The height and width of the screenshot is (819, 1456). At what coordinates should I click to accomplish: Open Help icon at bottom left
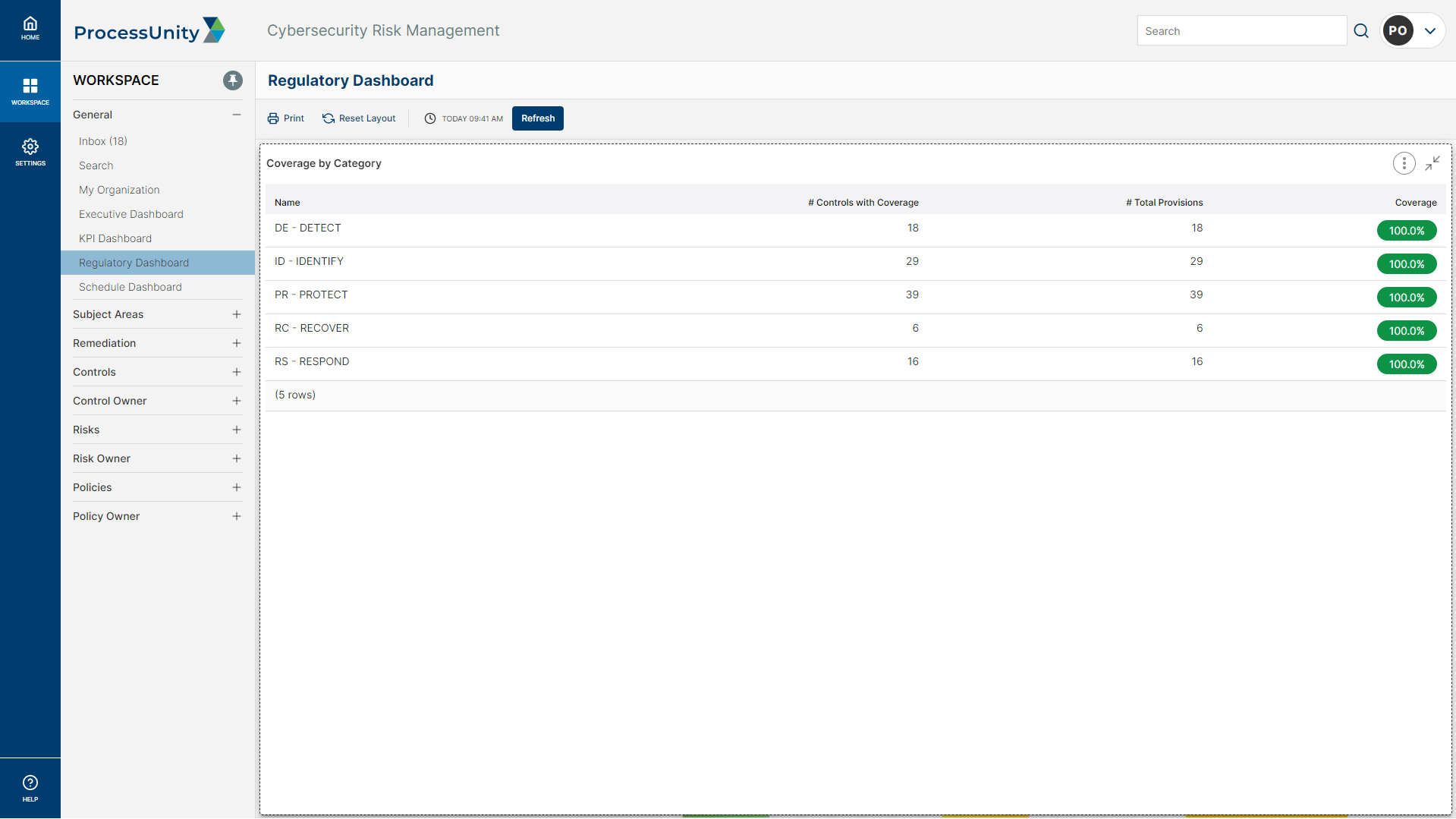pyautogui.click(x=30, y=788)
